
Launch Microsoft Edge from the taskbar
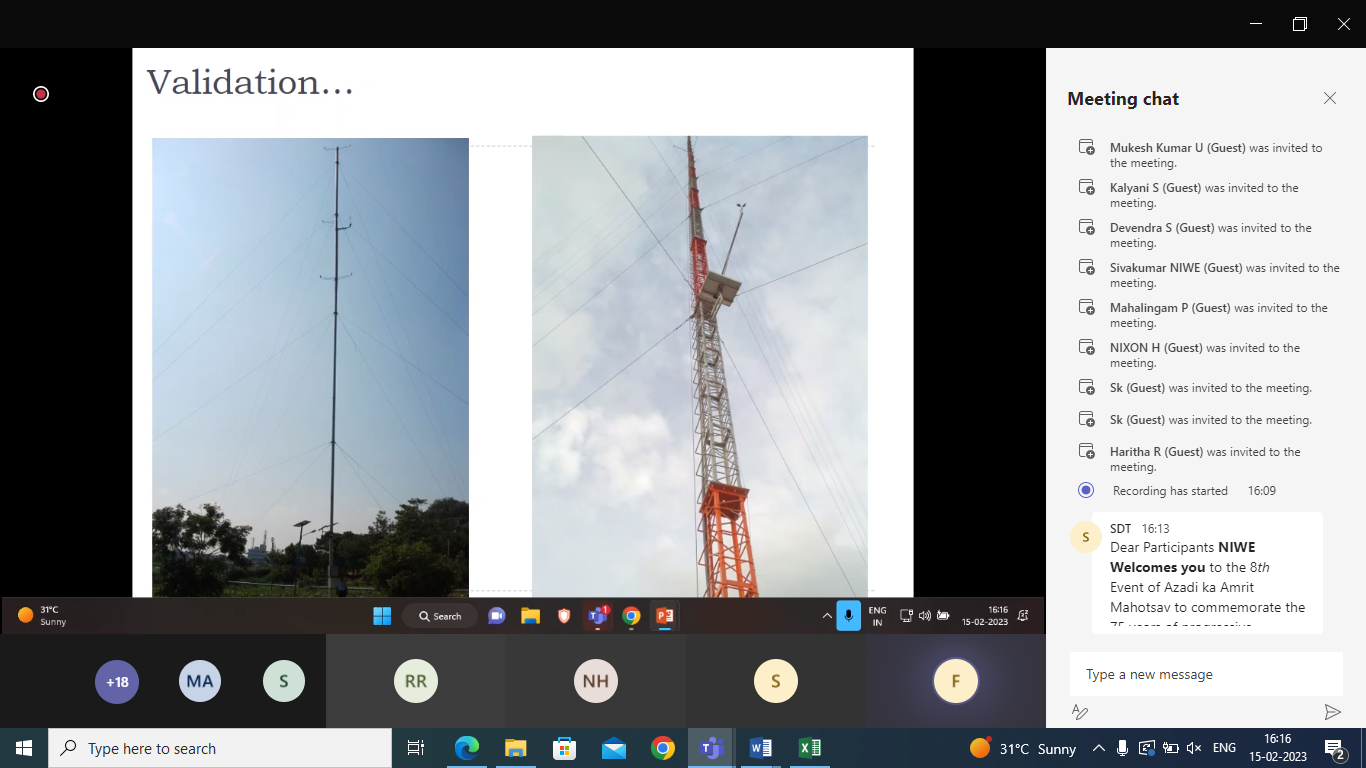[466, 748]
